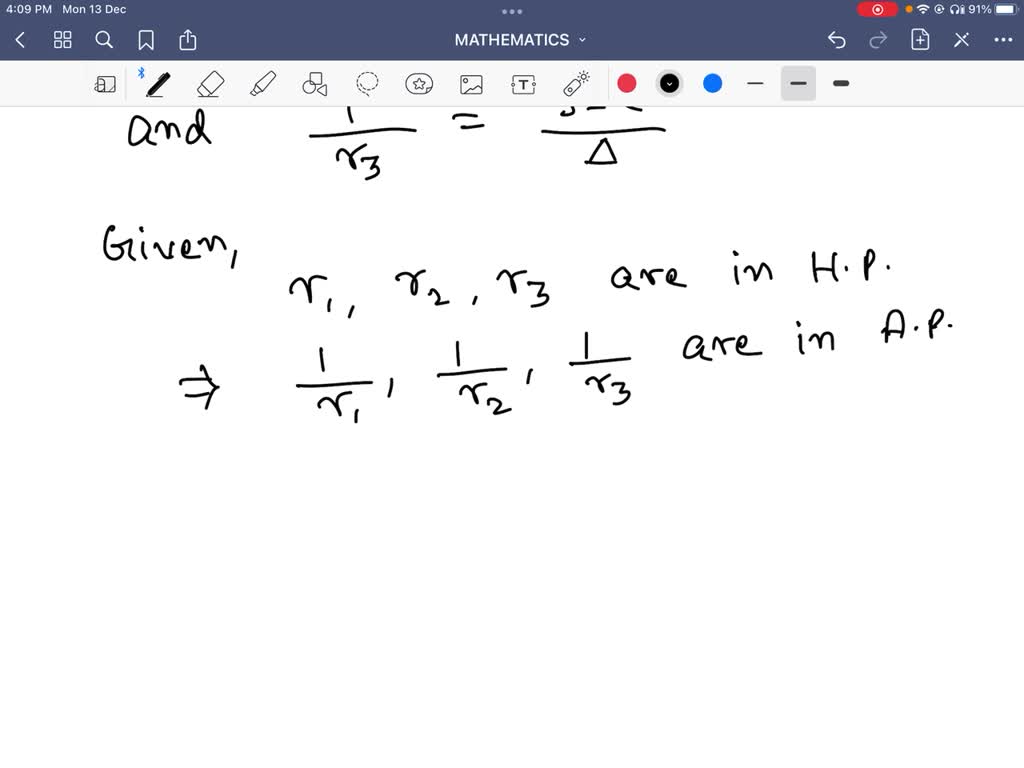
Task: Open search in the notebook
Action: 104,40
